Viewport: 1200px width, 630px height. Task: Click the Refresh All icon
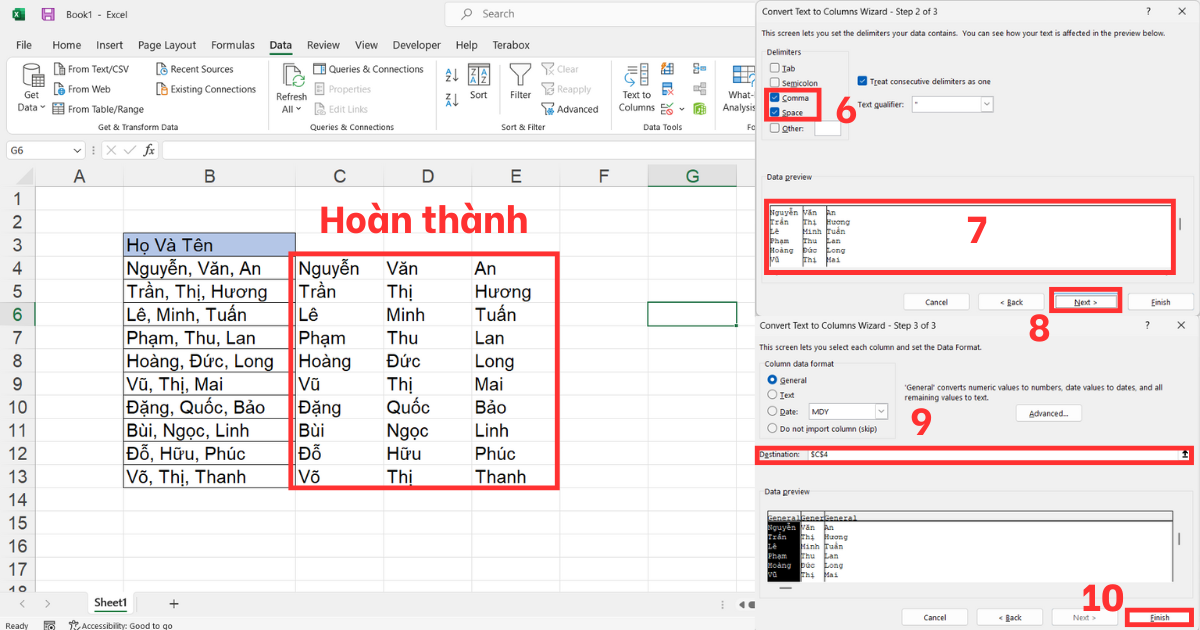click(x=292, y=77)
